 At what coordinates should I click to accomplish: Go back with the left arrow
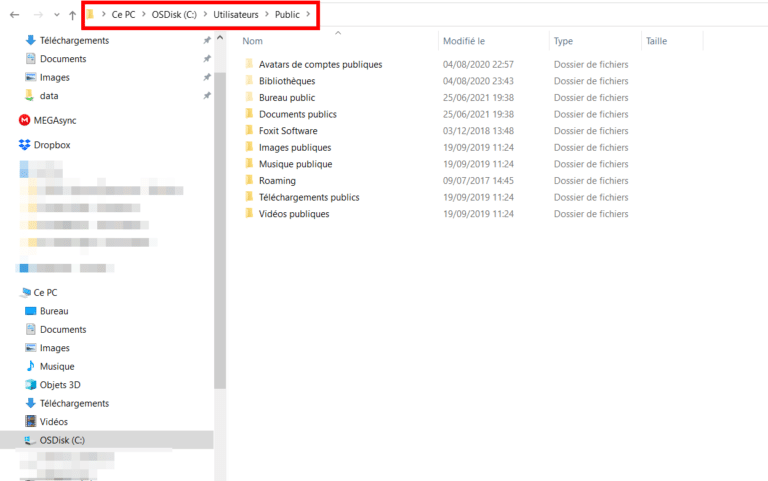[x=15, y=15]
